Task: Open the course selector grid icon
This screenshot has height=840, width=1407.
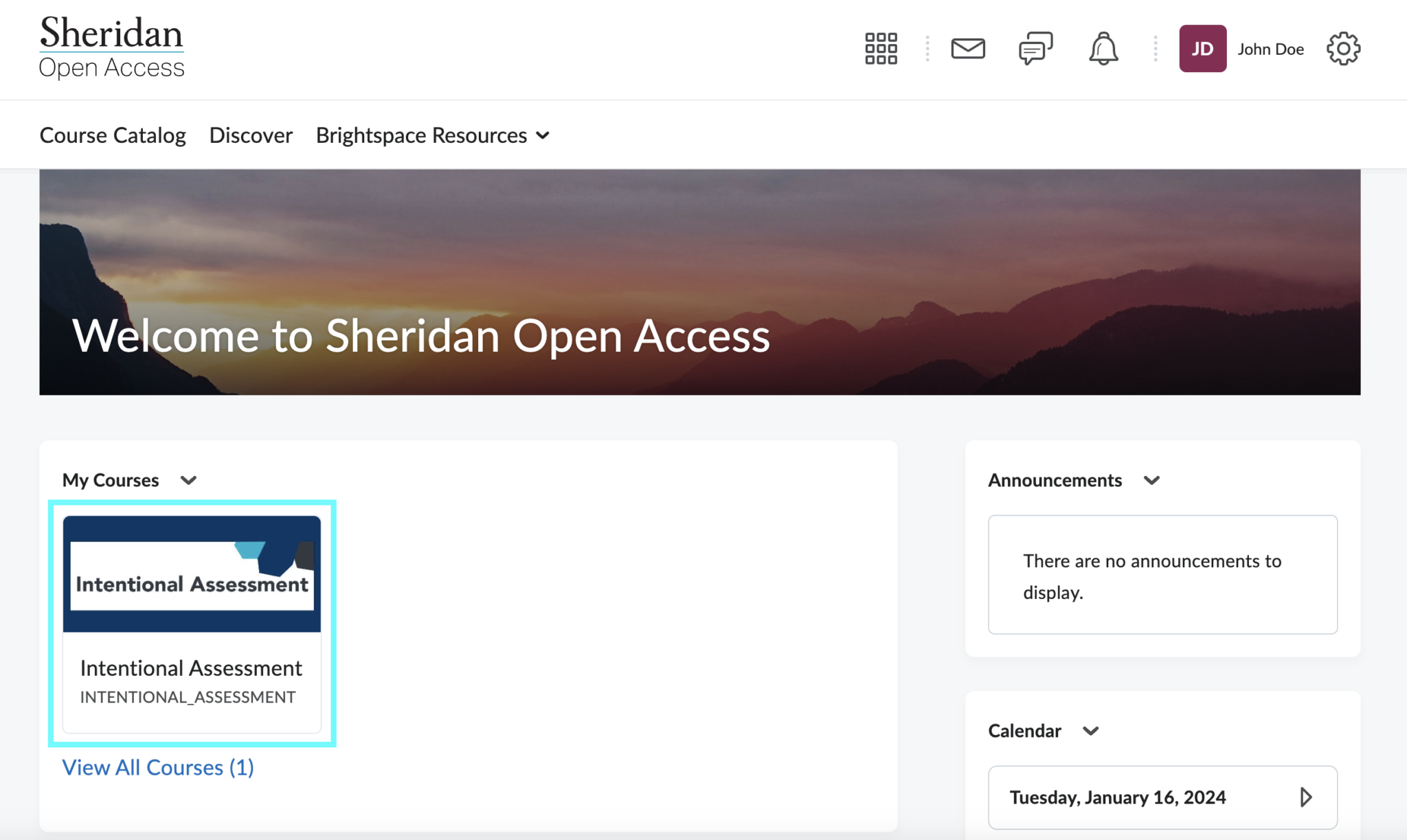Action: point(881,49)
